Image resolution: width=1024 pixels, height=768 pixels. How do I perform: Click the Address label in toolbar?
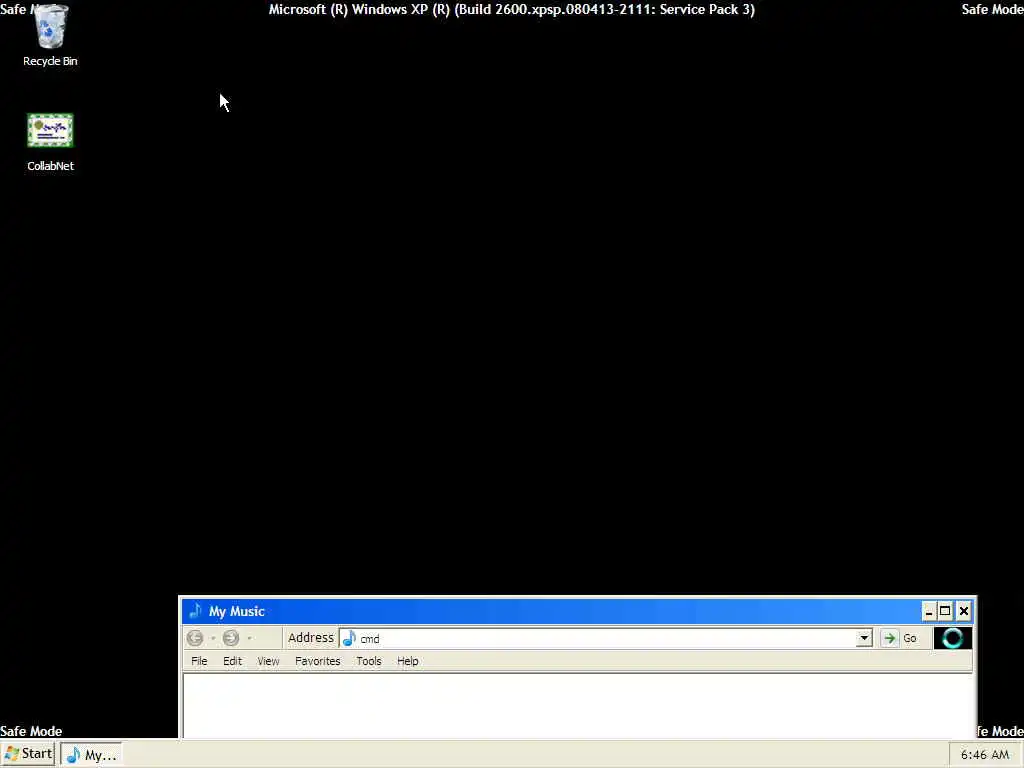(x=311, y=637)
